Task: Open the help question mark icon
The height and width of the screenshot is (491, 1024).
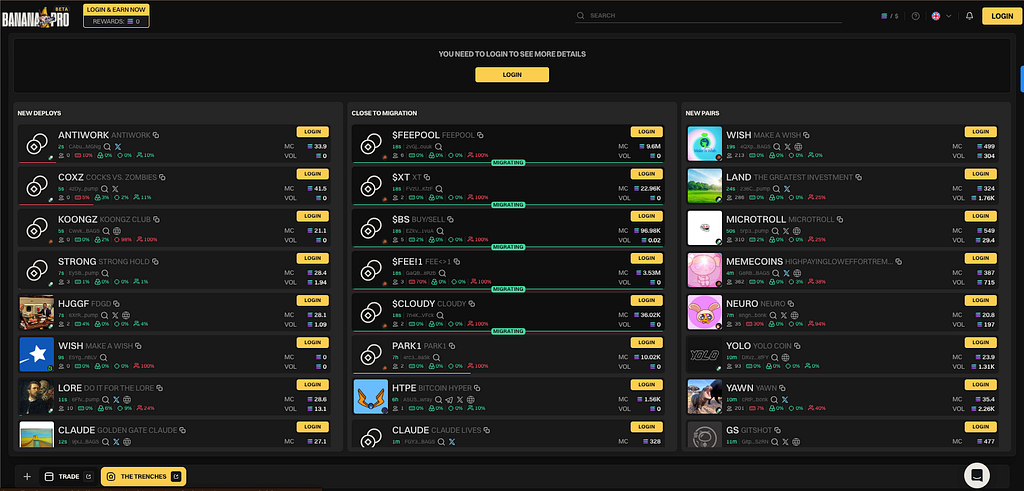Action: click(x=916, y=16)
